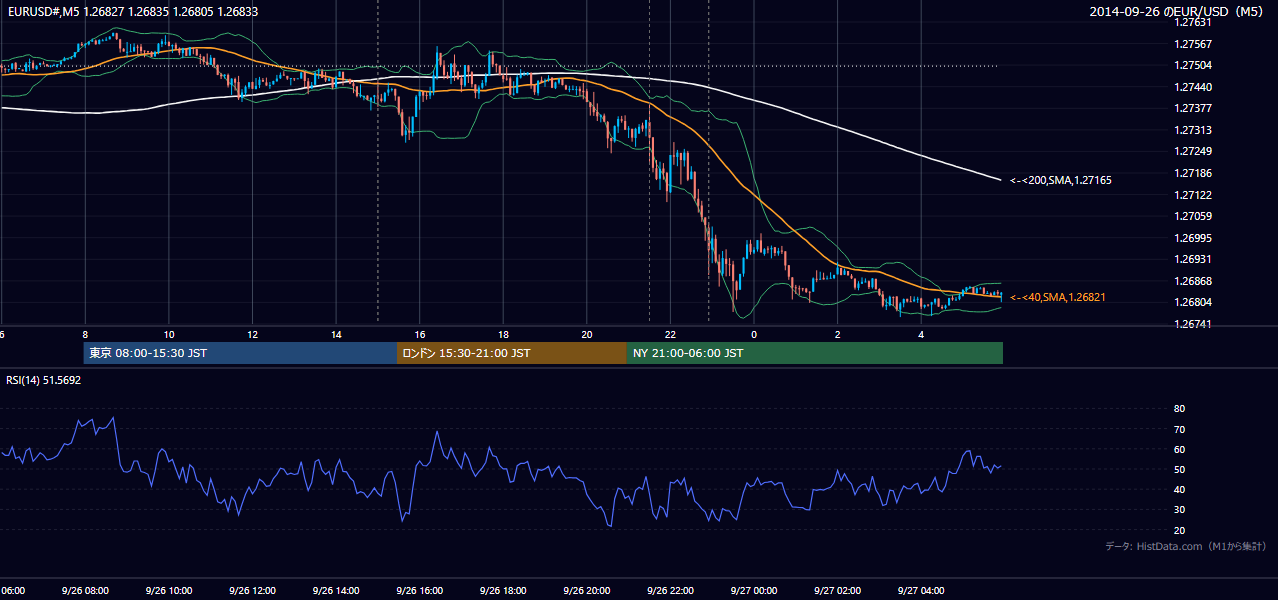The image size is (1278, 600).
Task: Click price axis label 1.27249
Action: pos(1193,151)
